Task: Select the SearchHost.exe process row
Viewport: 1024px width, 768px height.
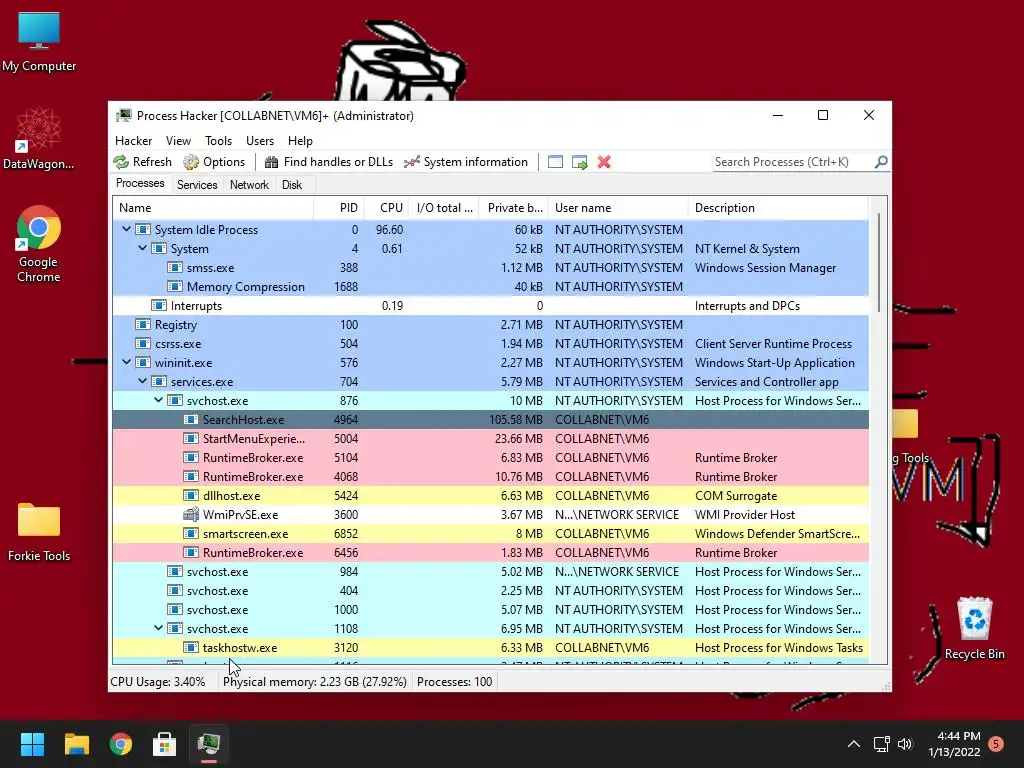Action: 490,419
